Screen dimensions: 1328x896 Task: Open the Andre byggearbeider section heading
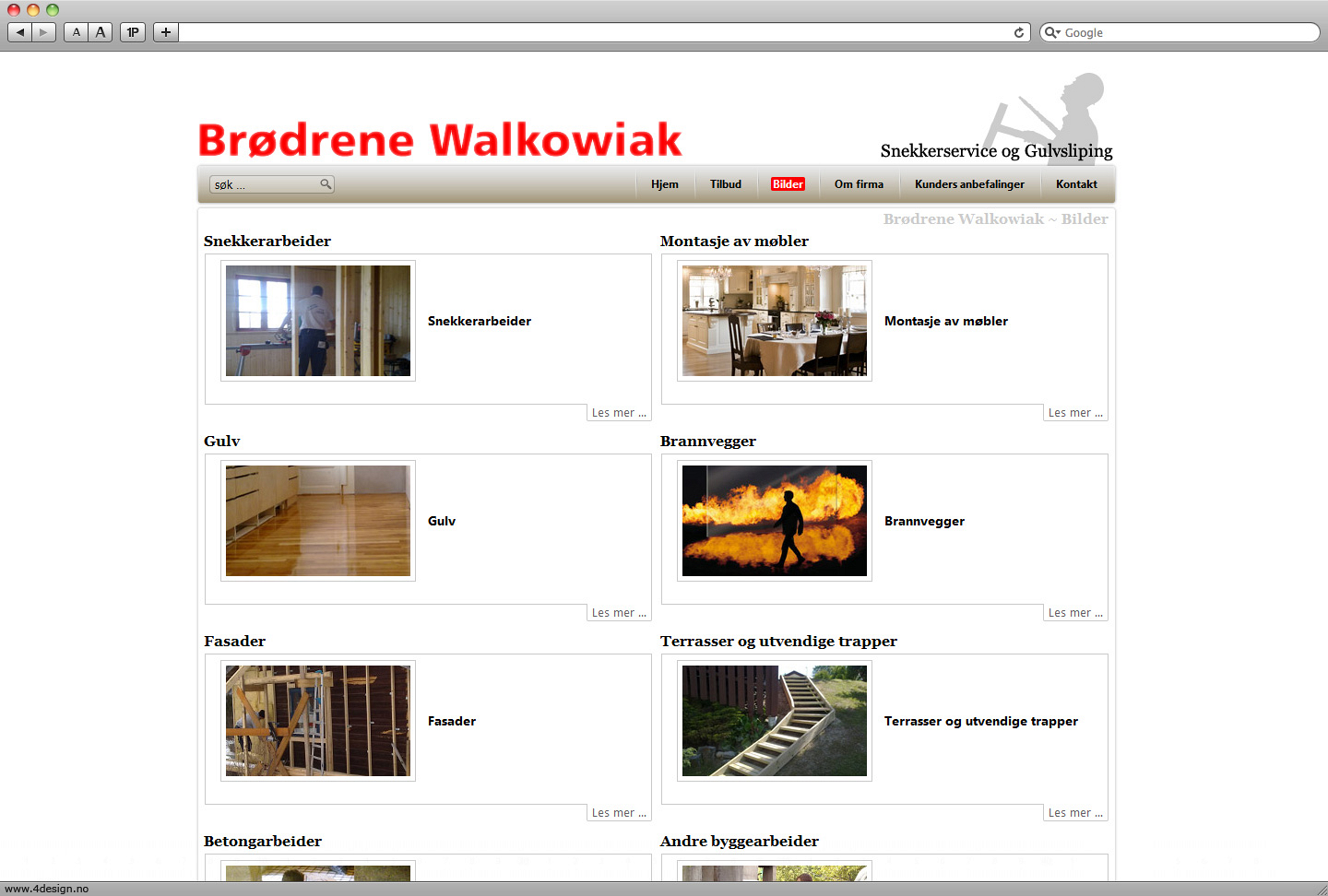tap(740, 842)
